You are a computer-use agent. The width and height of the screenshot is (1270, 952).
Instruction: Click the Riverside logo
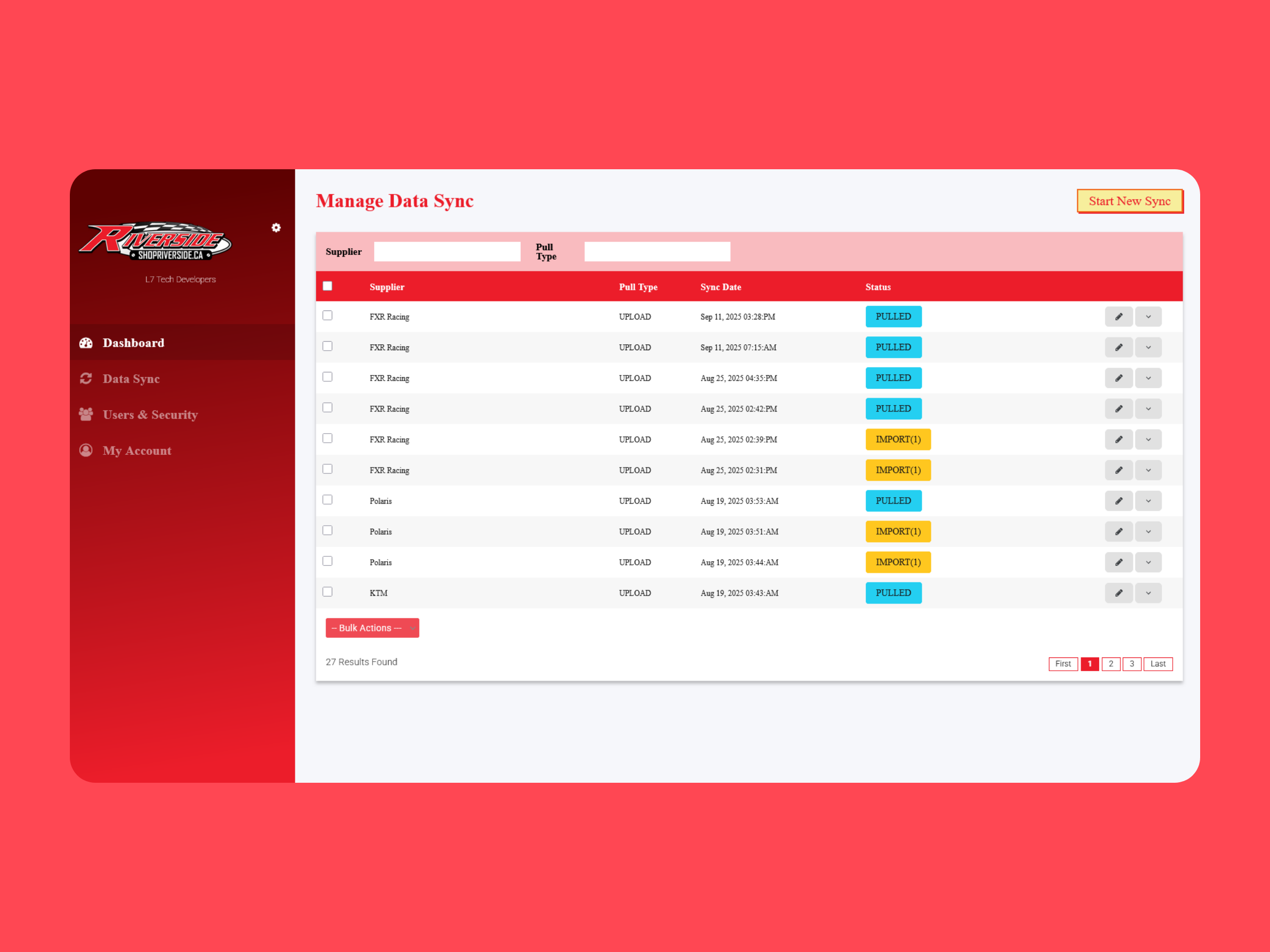[x=155, y=241]
